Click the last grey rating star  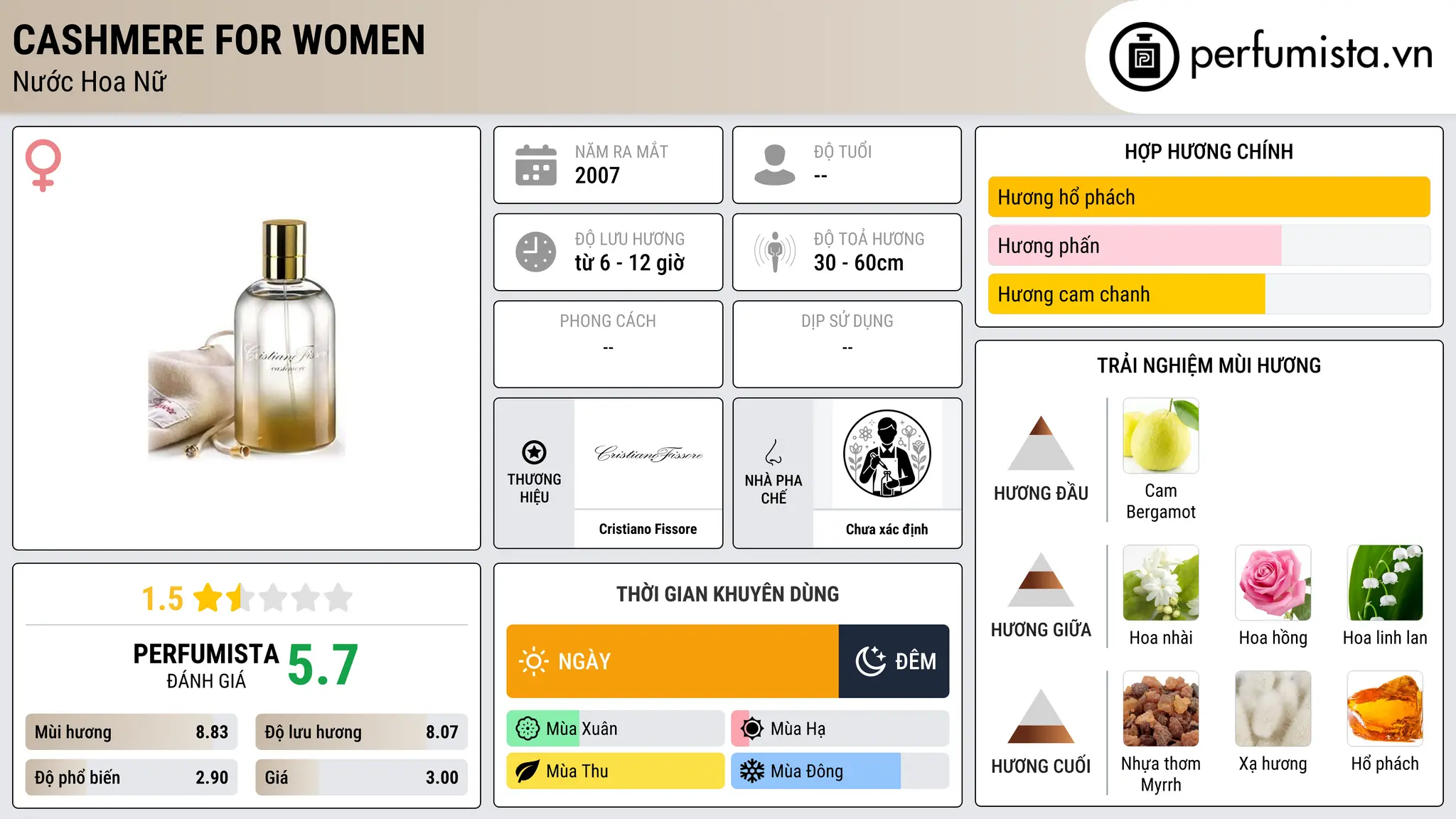[x=338, y=598]
